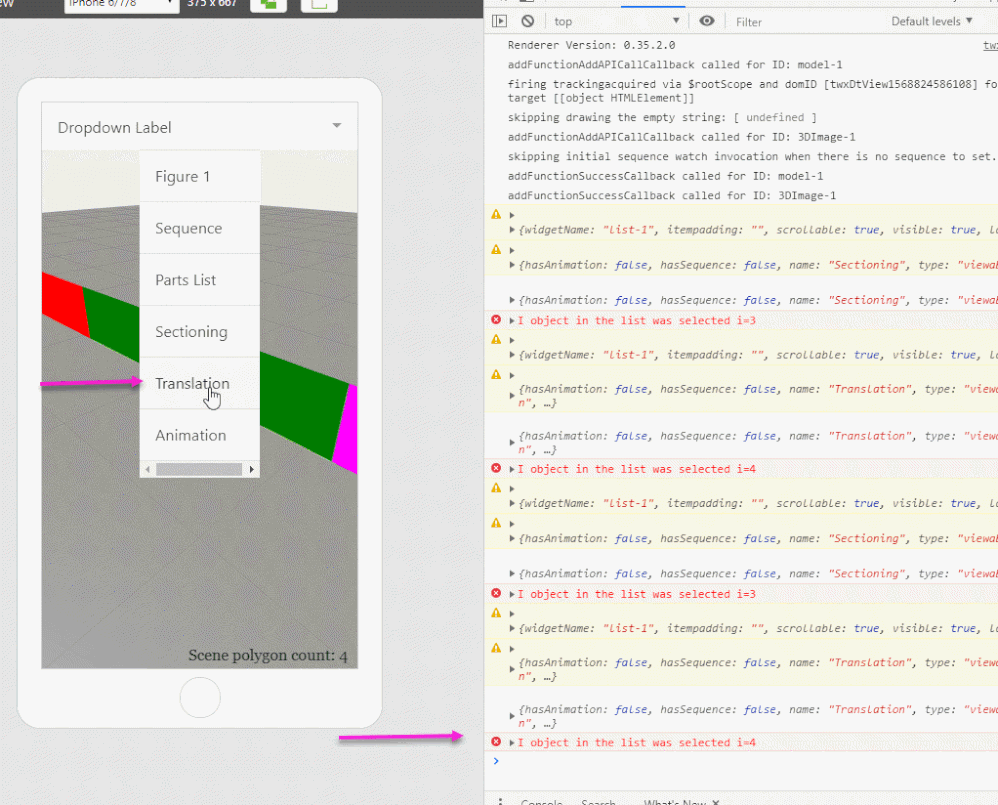The width and height of the screenshot is (998, 805).
Task: Create a live expression with eye icon
Action: (707, 21)
